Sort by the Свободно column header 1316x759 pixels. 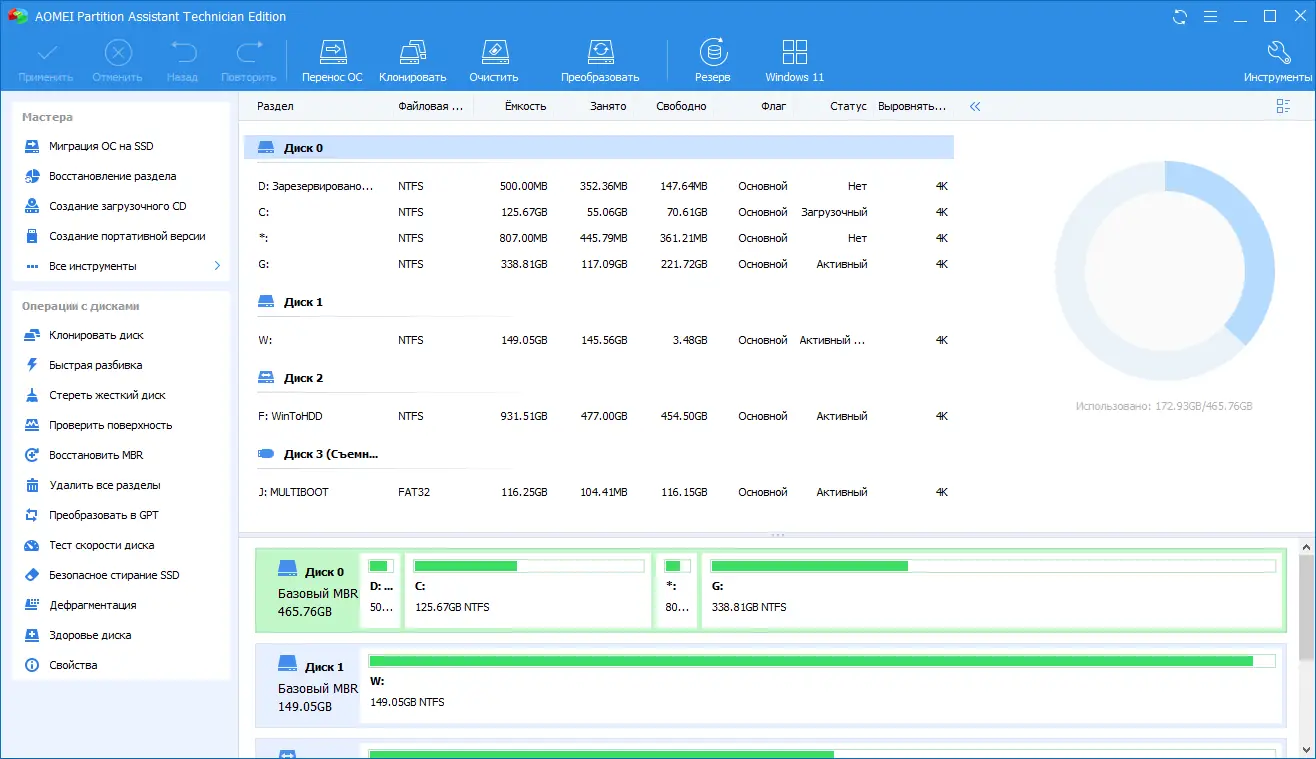(681, 106)
